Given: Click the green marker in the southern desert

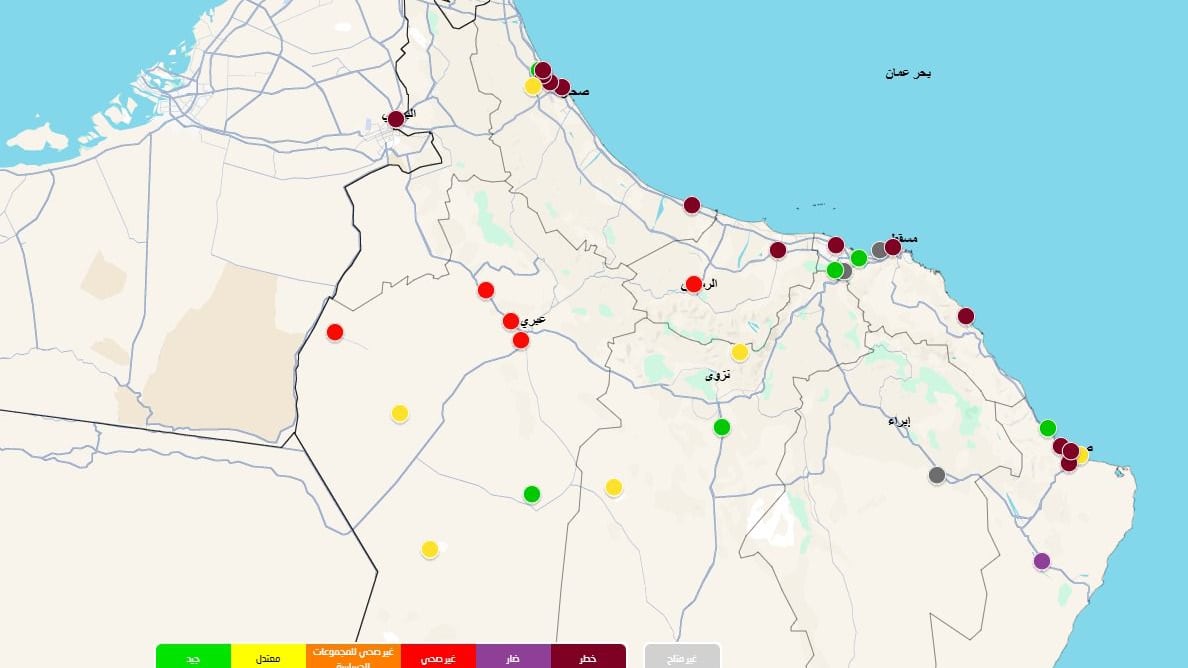Looking at the screenshot, I should pyautogui.click(x=532, y=494).
